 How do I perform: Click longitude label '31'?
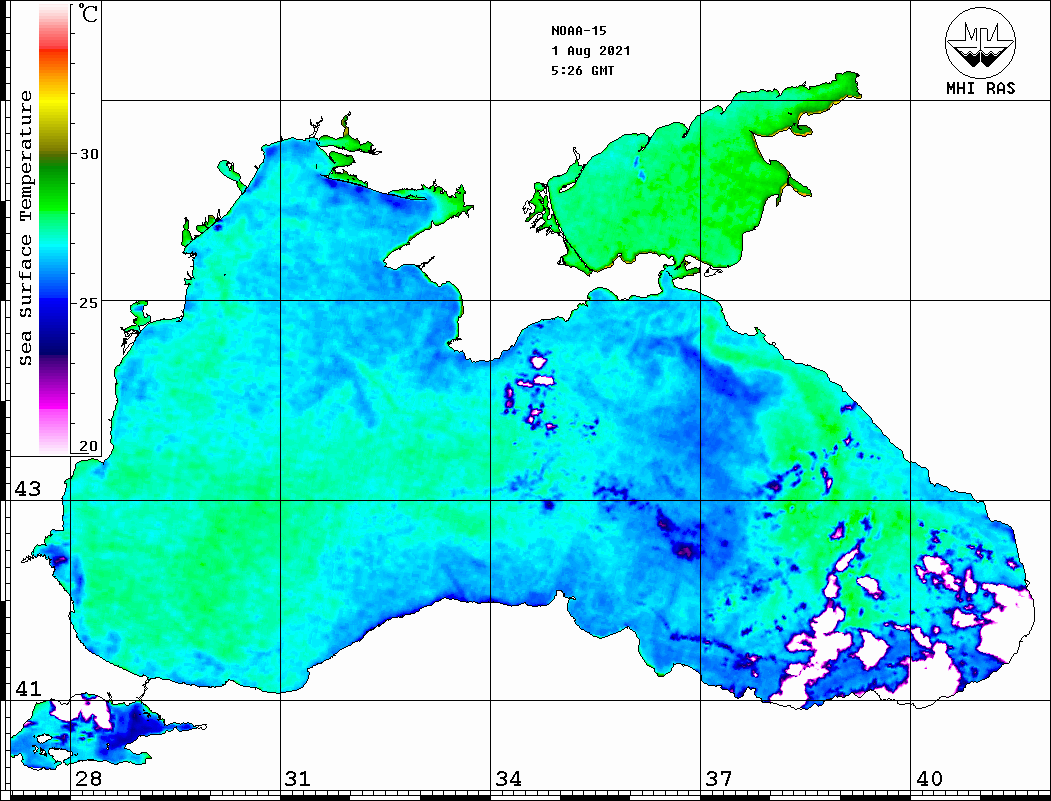tap(298, 778)
